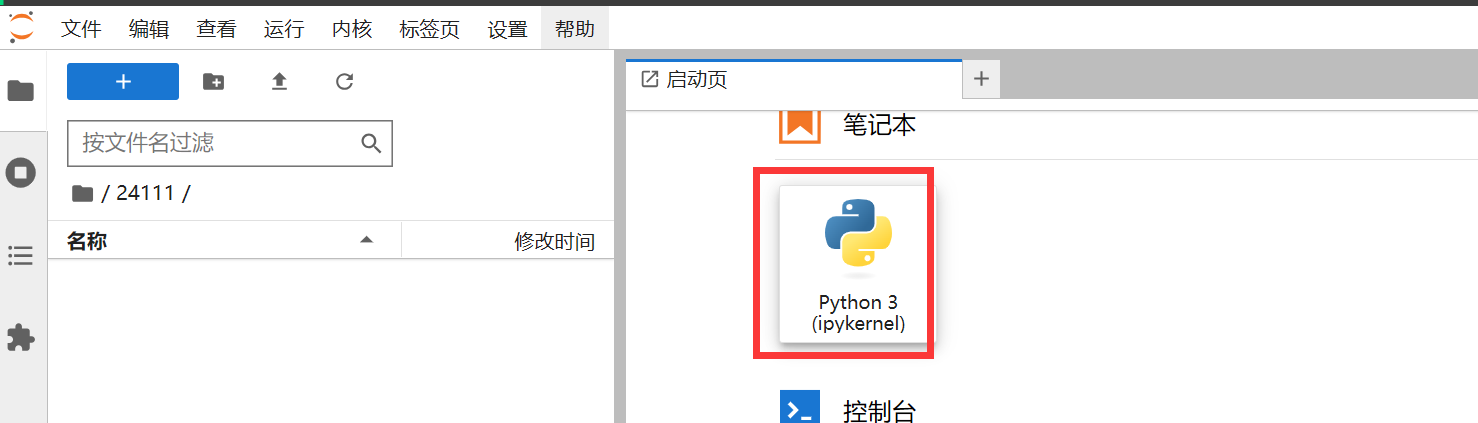This screenshot has width=1478, height=423.
Task: Open the file browser sidebar folder icon
Action: coord(21,91)
